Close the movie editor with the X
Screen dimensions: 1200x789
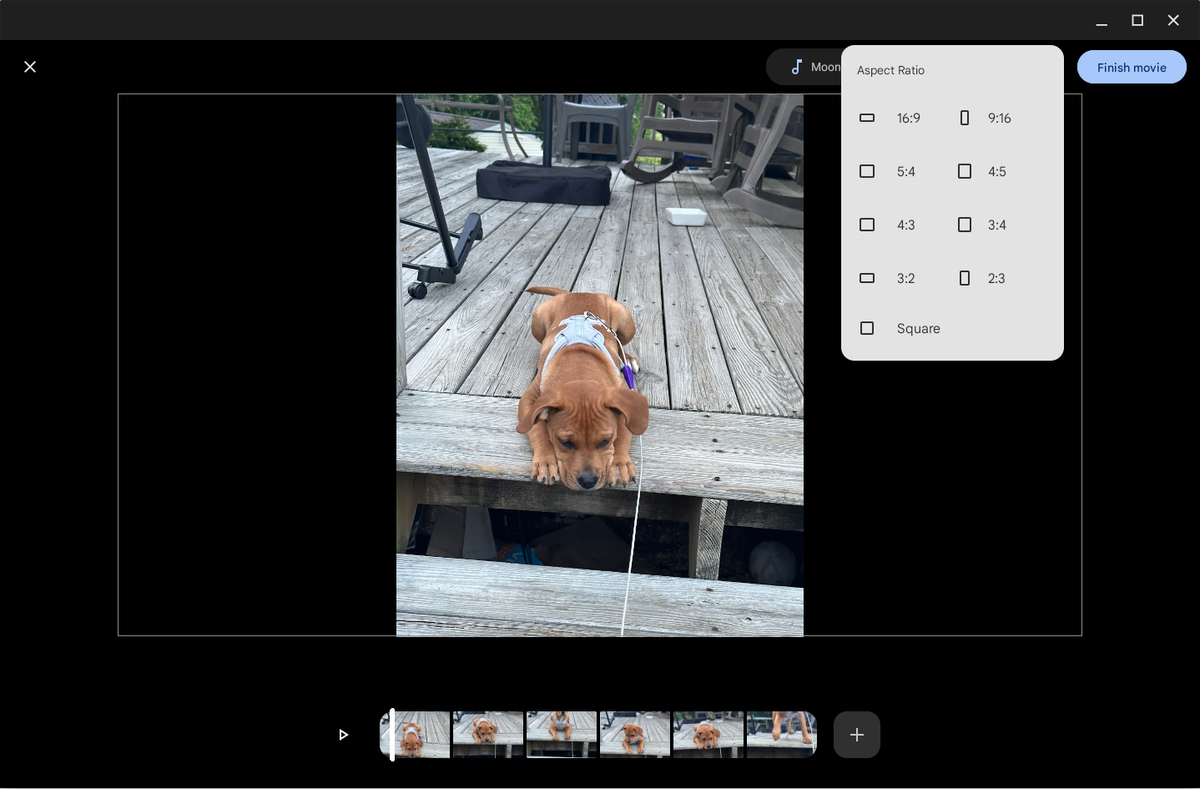click(x=30, y=66)
